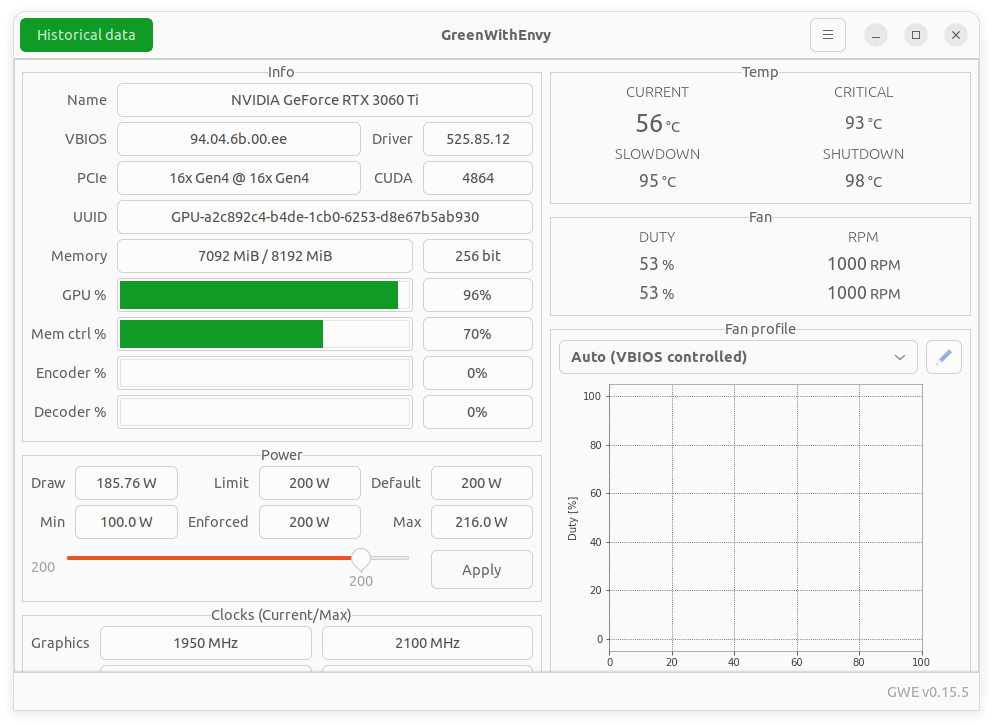Click the Decoder 0% value box
The image size is (993, 726).
point(478,412)
